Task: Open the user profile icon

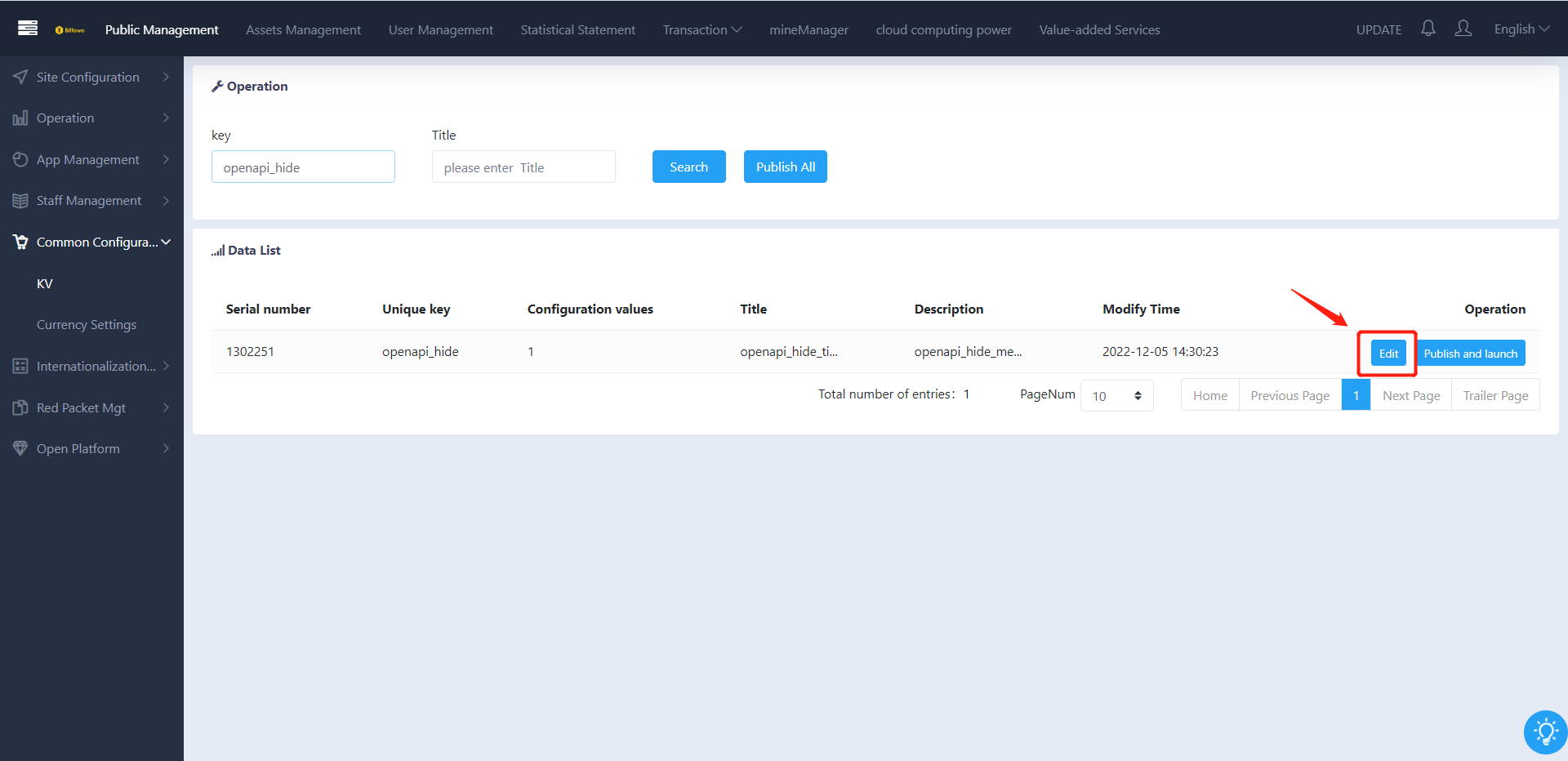Action: 1463,29
